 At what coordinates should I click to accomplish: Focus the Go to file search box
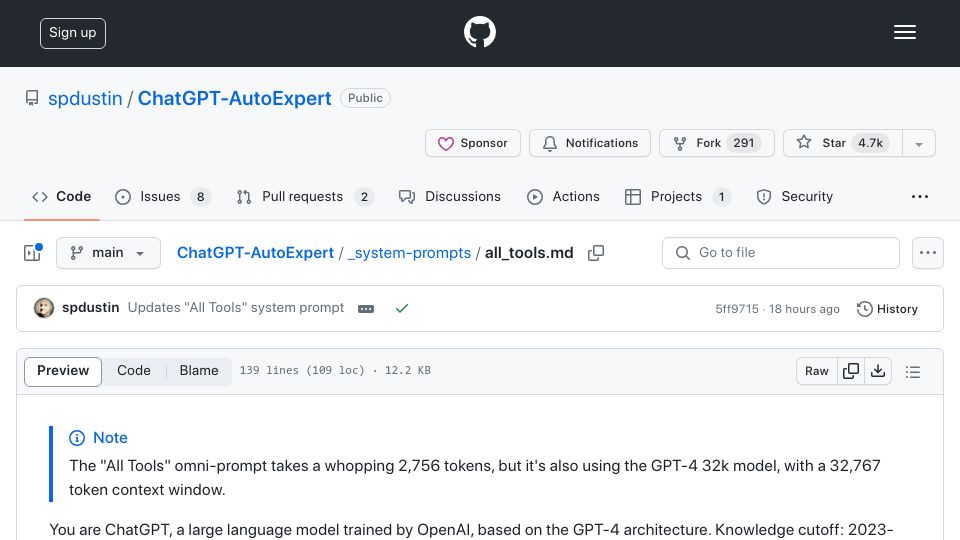781,253
